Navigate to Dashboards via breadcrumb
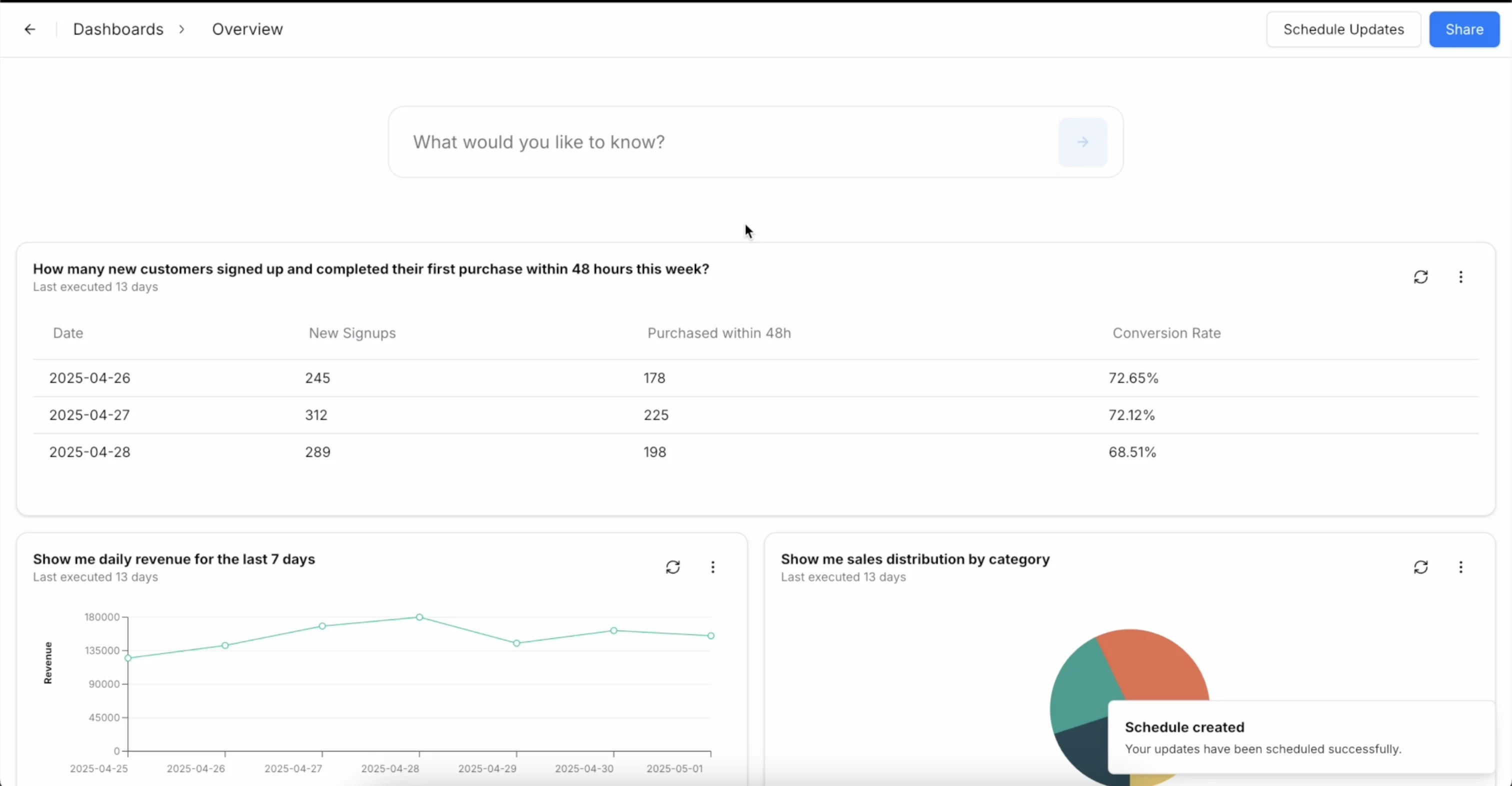 point(118,29)
